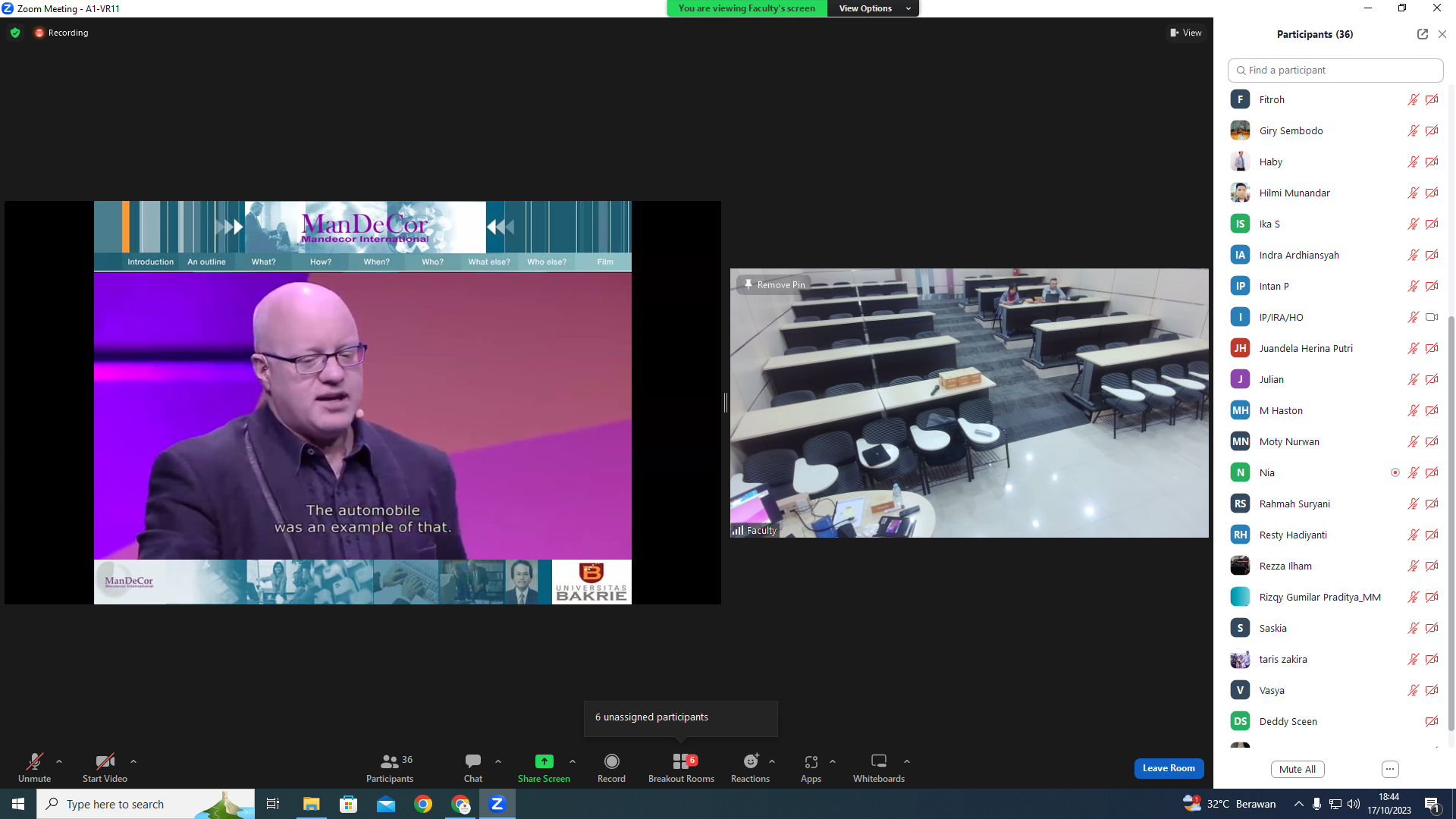Image resolution: width=1456 pixels, height=819 pixels.
Task: Toggle IP/IRA/HO's camera icon
Action: pos(1432,317)
